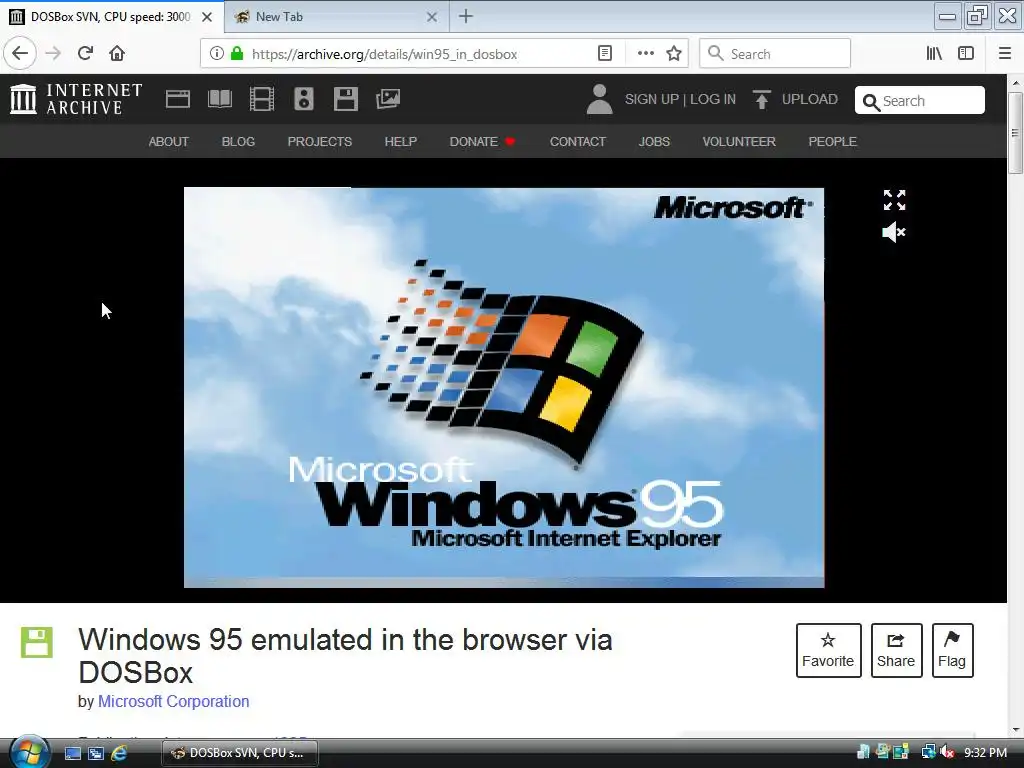Close the DOSBox SVN tab
Screen dimensions: 1024x768
[207, 17]
